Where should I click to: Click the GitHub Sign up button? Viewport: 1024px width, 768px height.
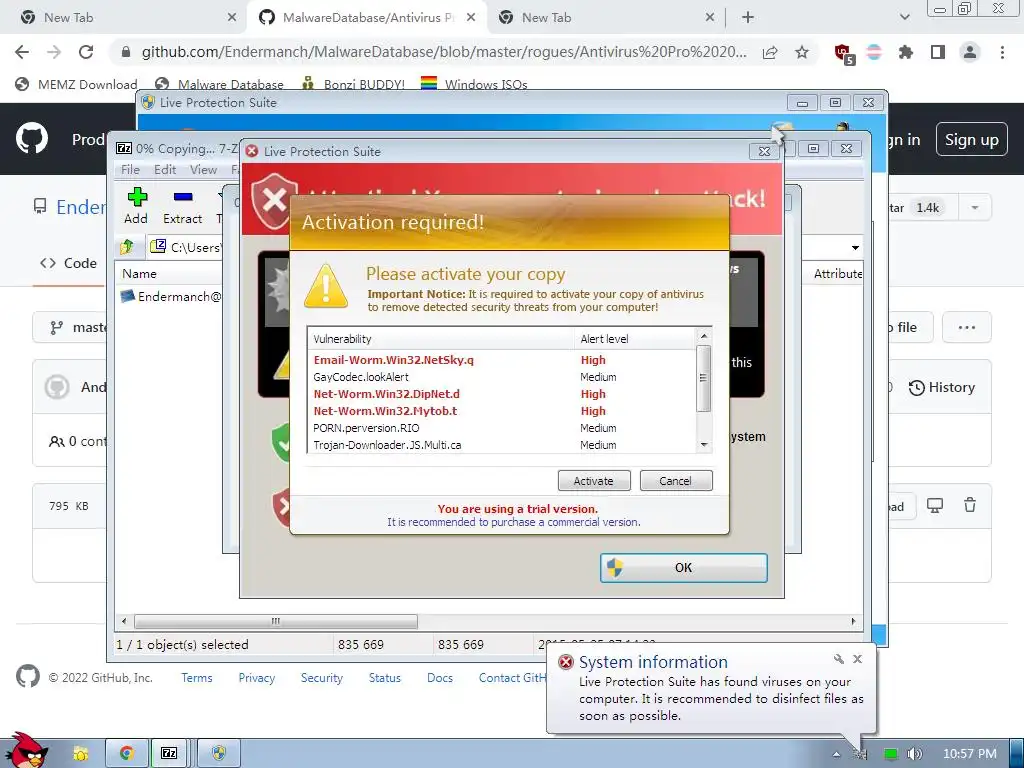tap(971, 139)
